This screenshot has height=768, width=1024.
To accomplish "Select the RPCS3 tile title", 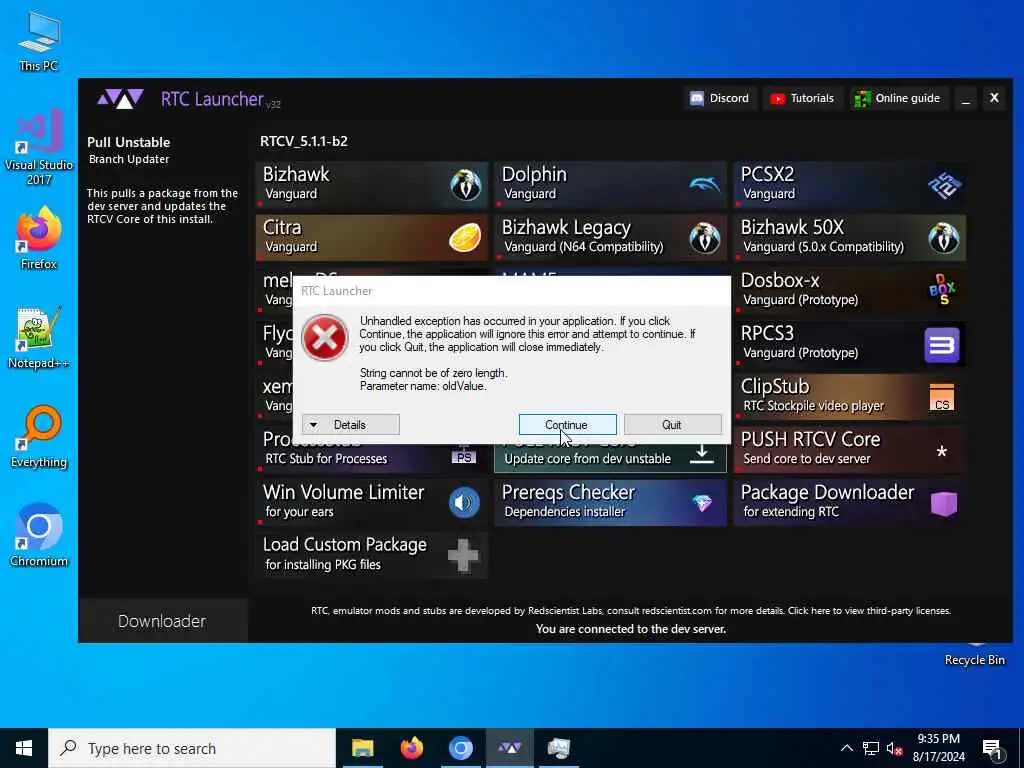I will click(x=767, y=333).
